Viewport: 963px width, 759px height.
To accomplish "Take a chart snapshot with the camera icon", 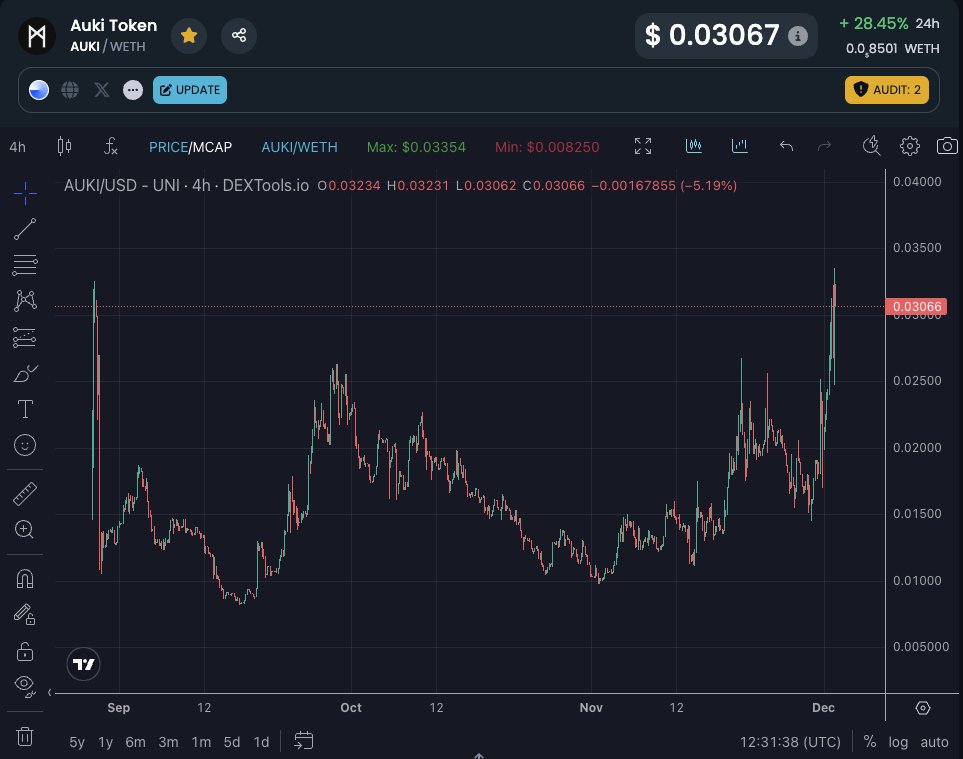I will pos(947,146).
